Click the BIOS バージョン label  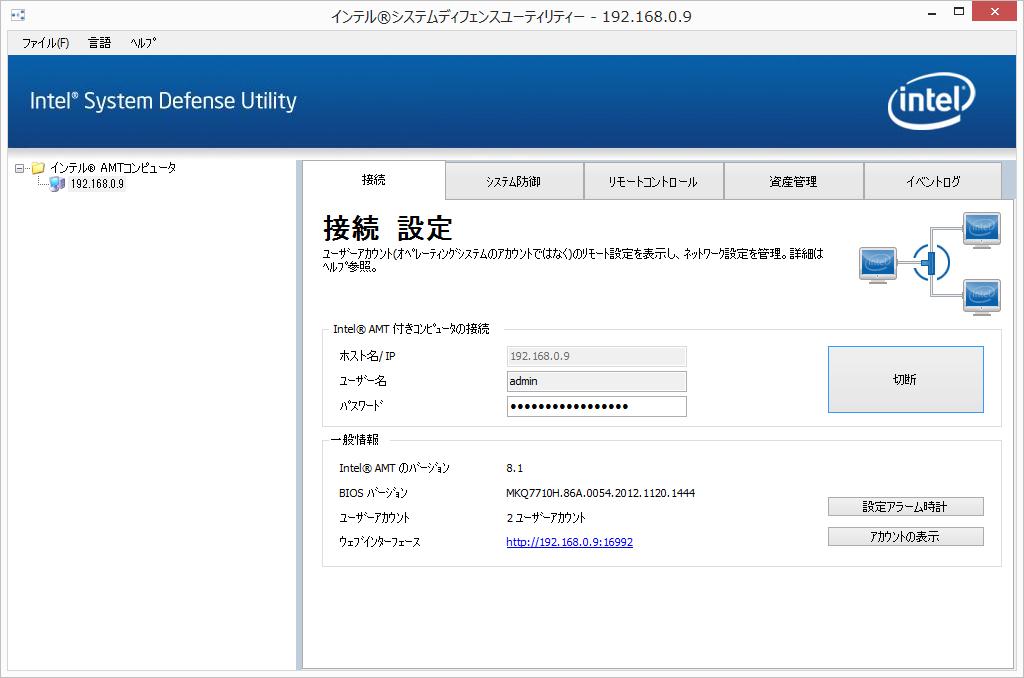click(x=373, y=493)
